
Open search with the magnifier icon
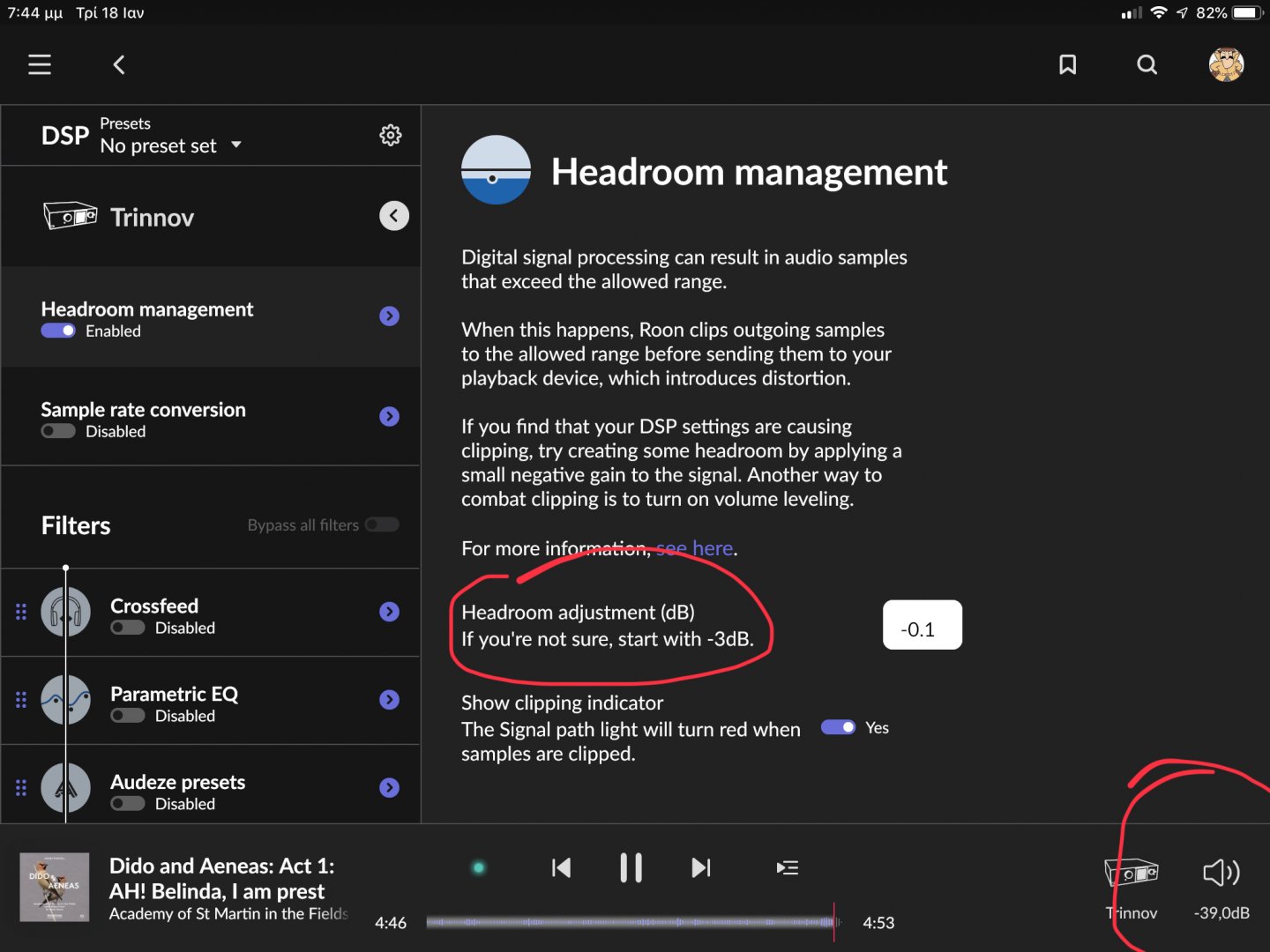(x=1147, y=64)
